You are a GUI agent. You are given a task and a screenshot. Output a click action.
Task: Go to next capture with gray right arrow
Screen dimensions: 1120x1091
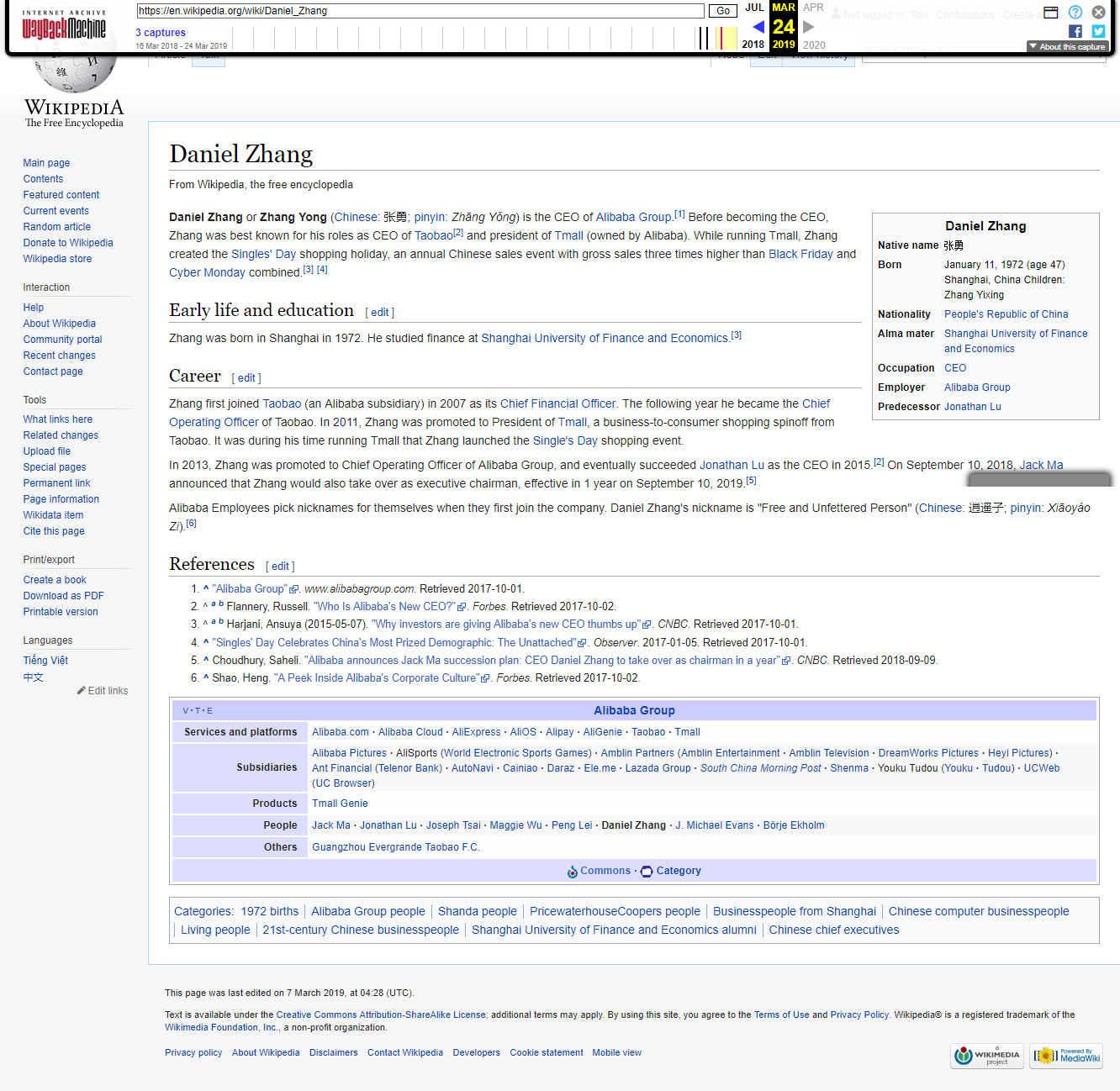pos(809,27)
